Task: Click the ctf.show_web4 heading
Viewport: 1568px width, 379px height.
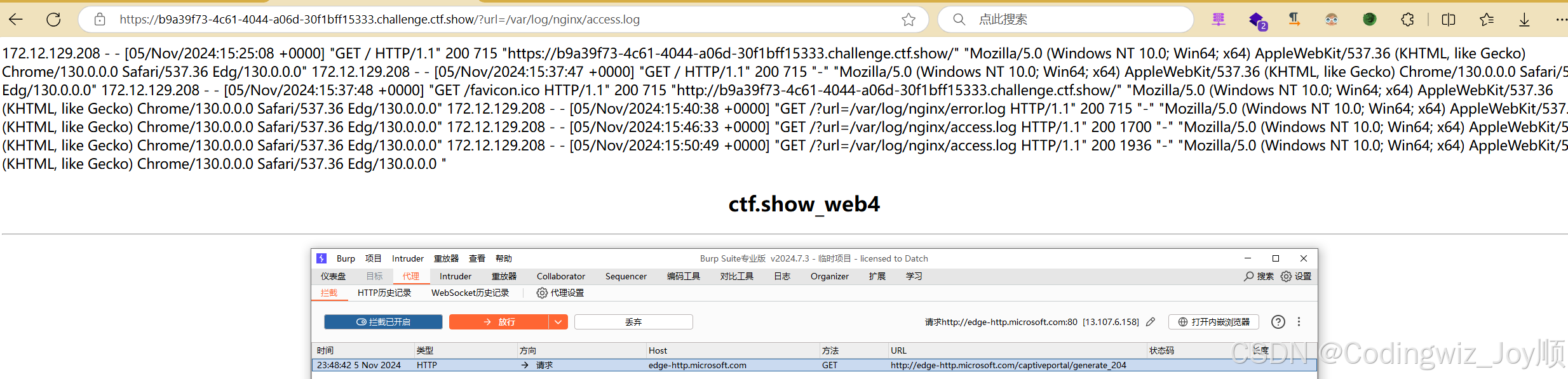Action: [x=804, y=204]
